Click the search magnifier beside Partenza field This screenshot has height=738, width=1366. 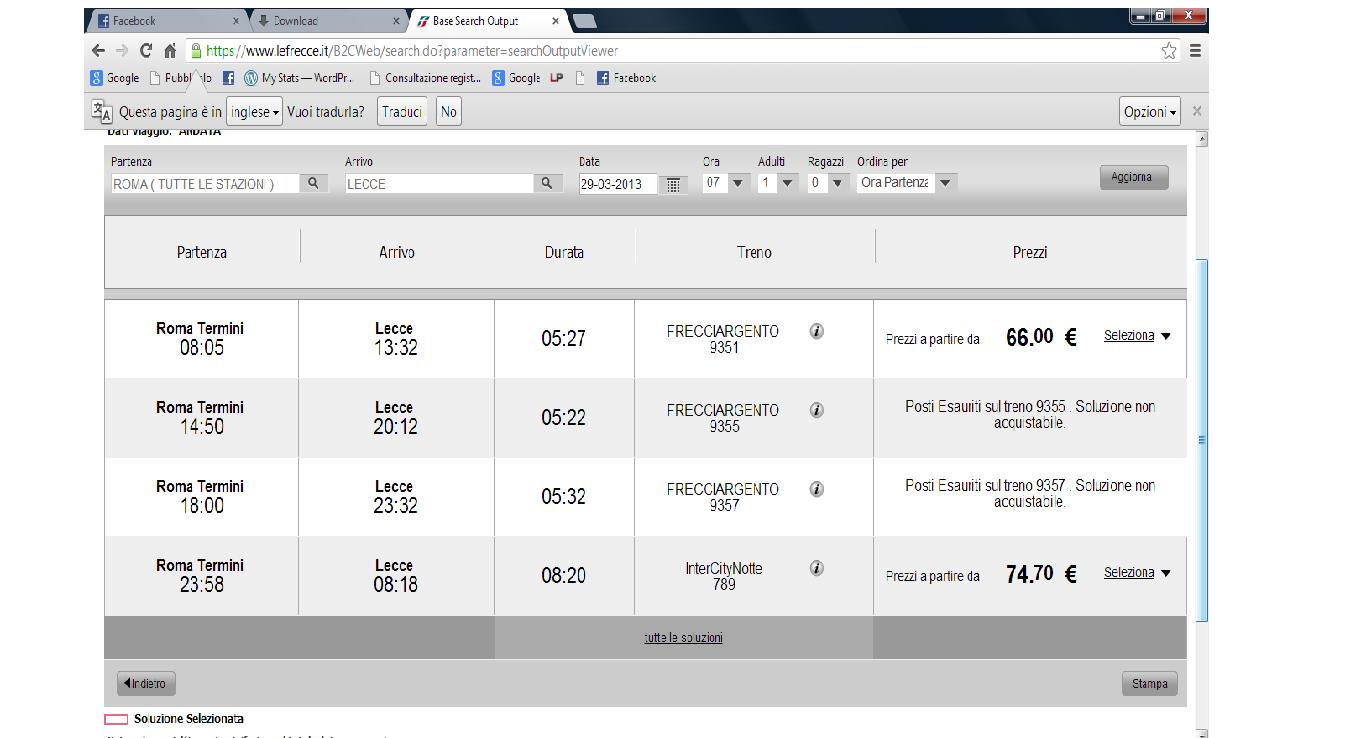coord(314,184)
